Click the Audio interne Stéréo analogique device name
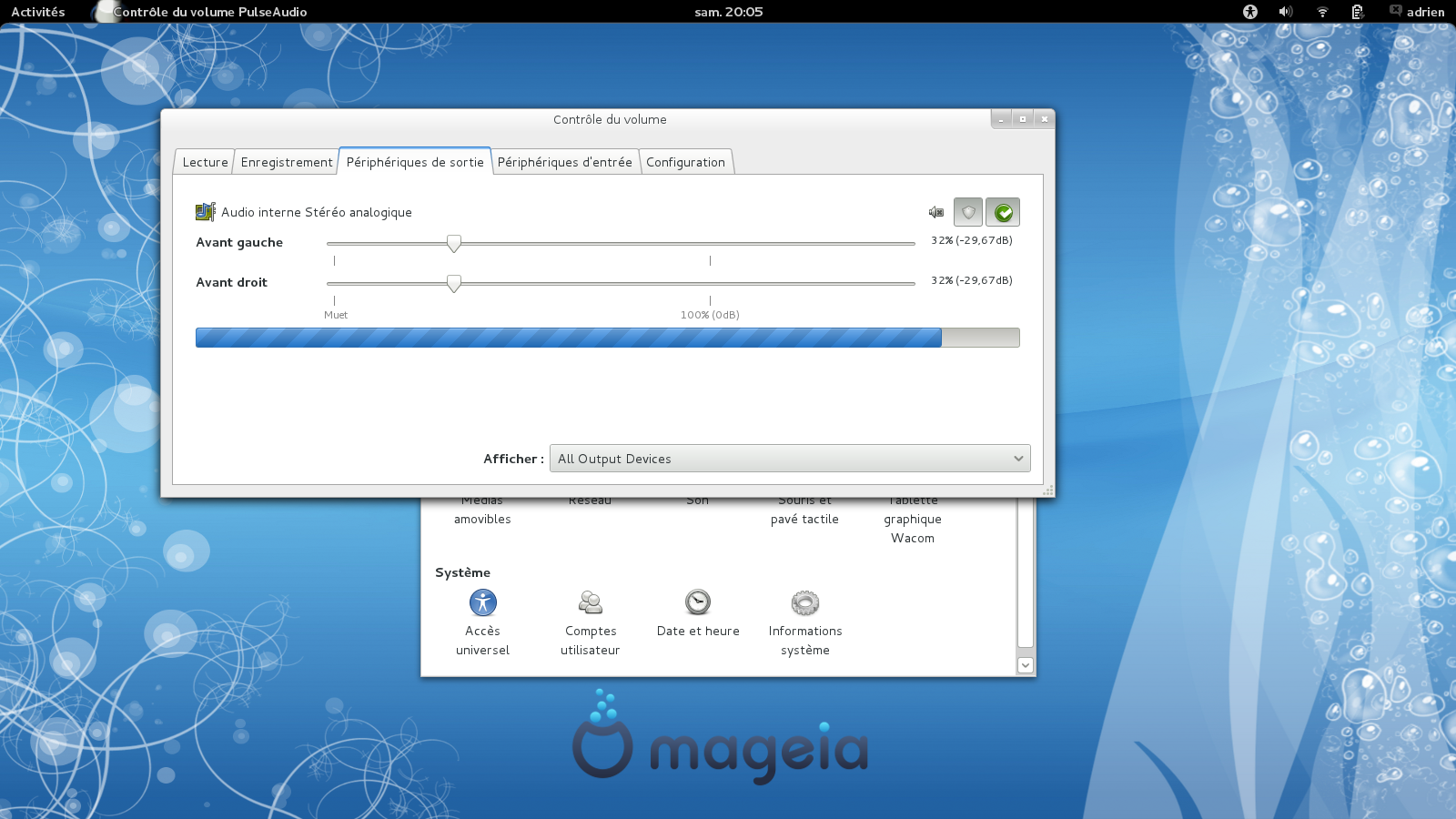 tap(317, 212)
